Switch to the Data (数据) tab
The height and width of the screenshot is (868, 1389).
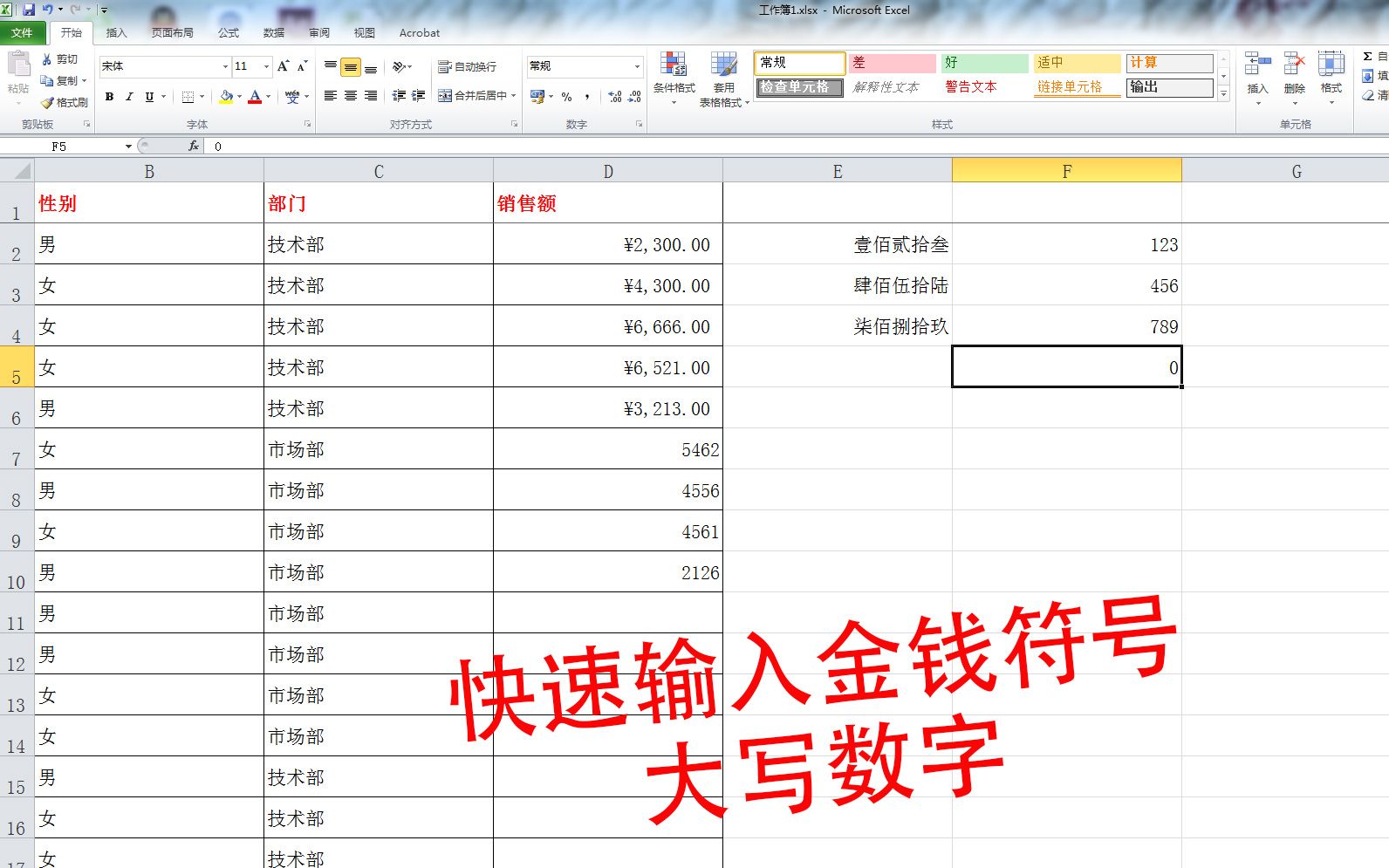click(274, 33)
